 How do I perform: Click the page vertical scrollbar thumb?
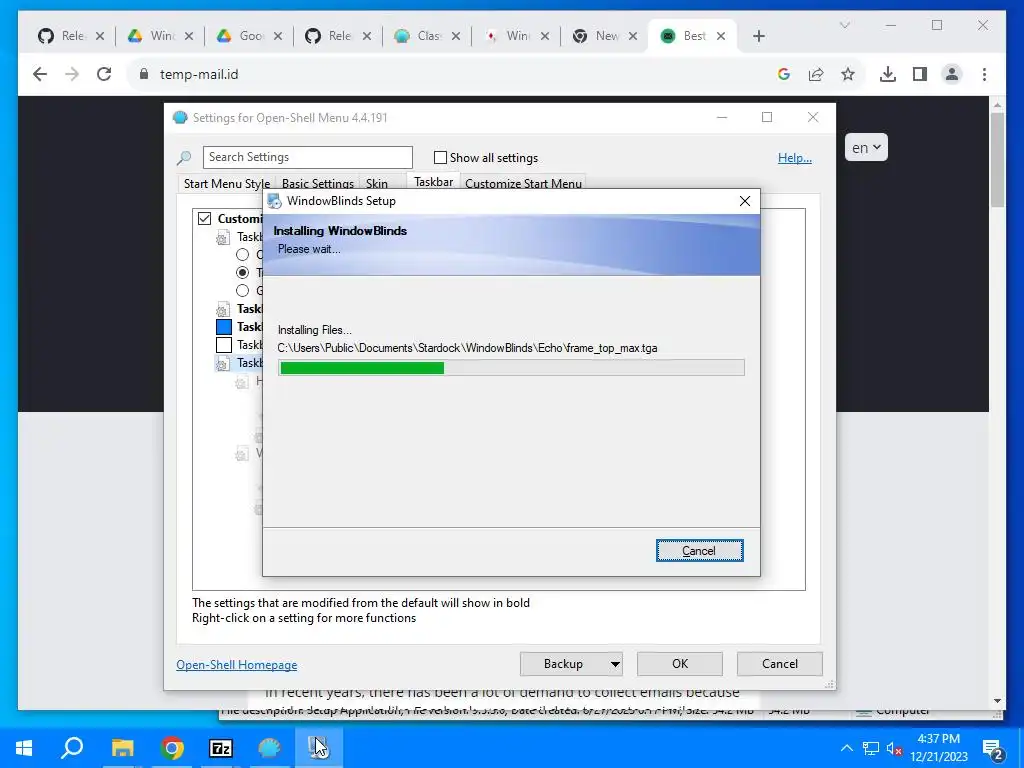pyautogui.click(x=997, y=160)
